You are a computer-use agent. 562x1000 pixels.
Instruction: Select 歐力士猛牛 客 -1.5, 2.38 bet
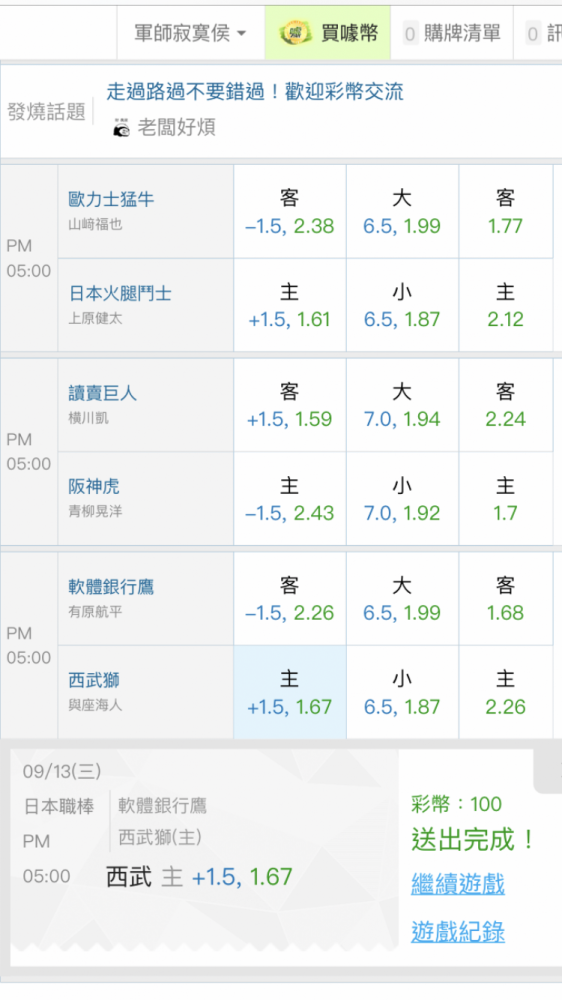pos(290,212)
